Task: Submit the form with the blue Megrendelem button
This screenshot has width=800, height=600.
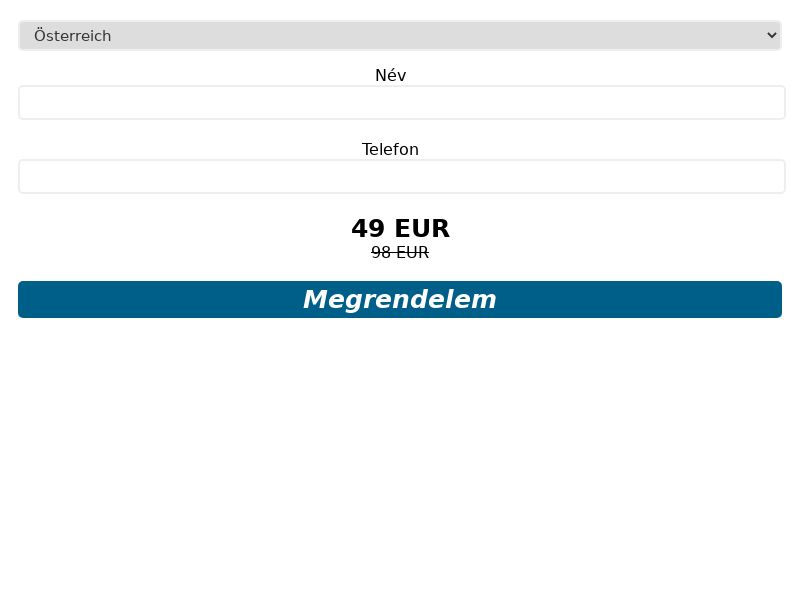Action: (x=399, y=299)
